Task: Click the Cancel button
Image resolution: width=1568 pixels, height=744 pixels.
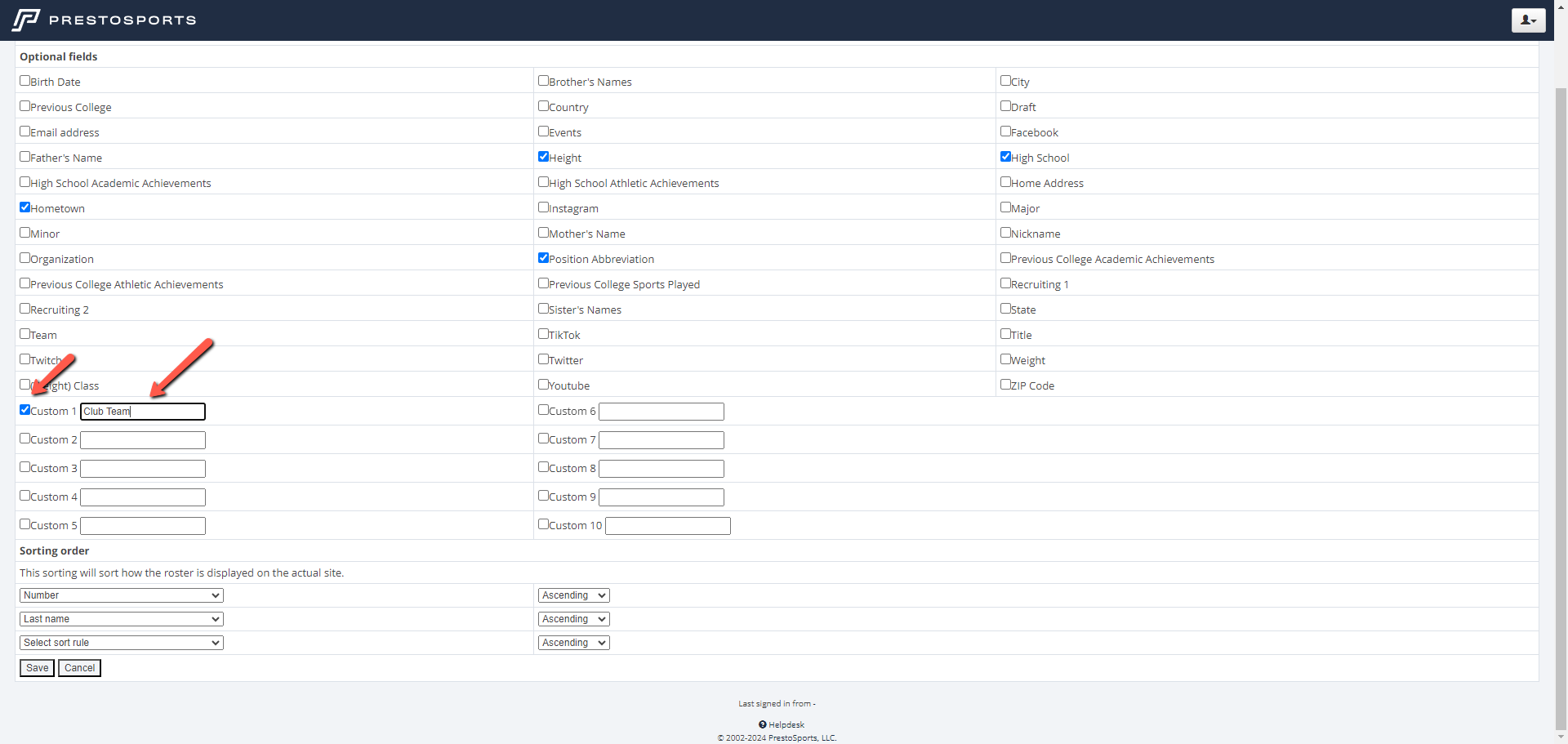Action: [79, 668]
